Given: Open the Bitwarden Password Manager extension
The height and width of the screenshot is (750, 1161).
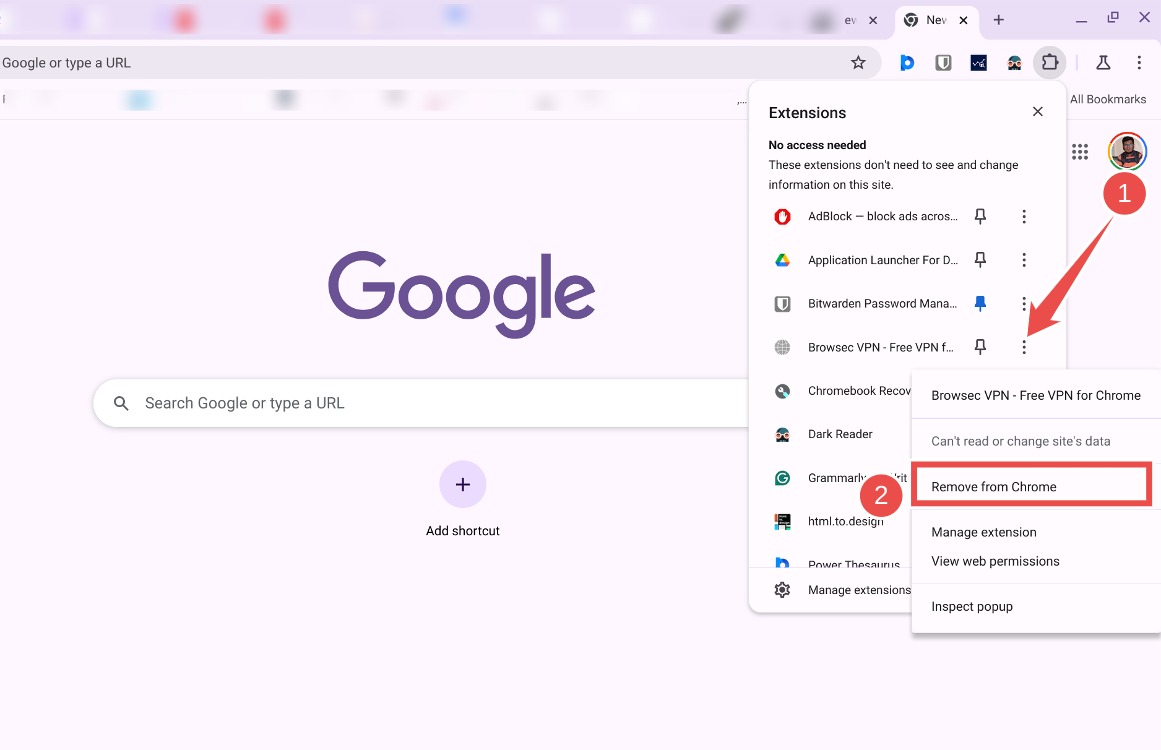Looking at the screenshot, I should pyautogui.click(x=880, y=303).
